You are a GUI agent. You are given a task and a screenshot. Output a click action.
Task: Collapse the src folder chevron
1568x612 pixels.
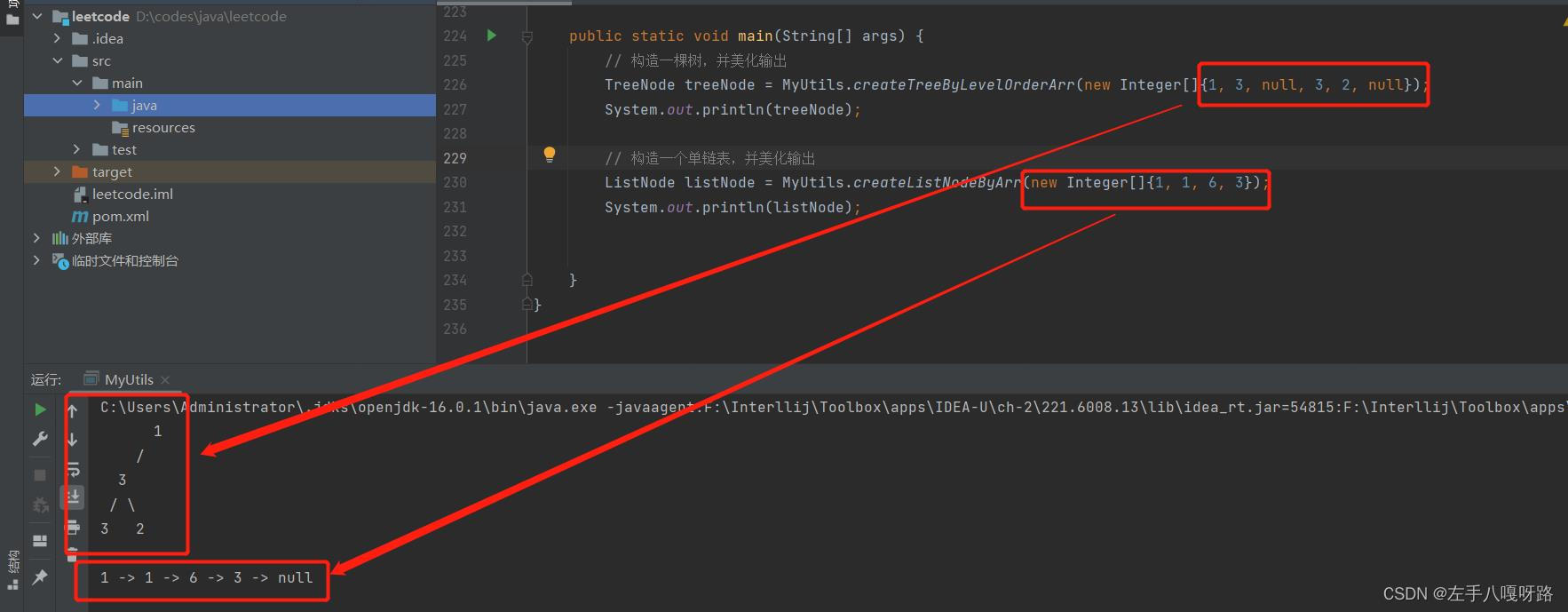click(57, 60)
